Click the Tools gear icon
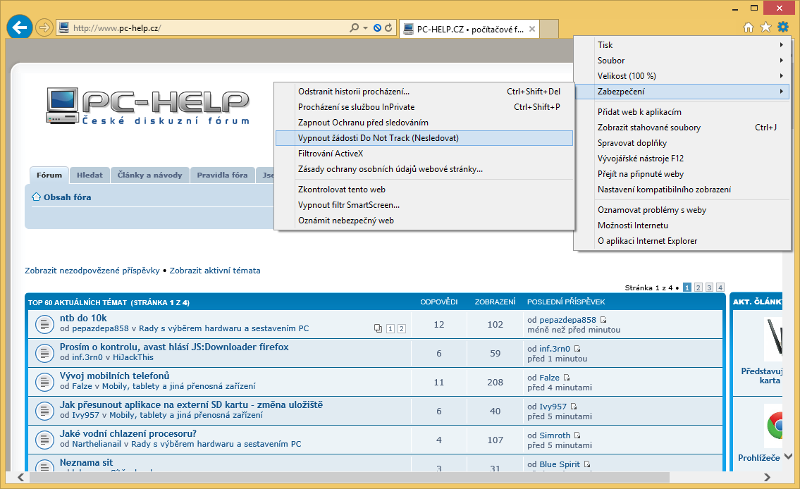 click(783, 28)
